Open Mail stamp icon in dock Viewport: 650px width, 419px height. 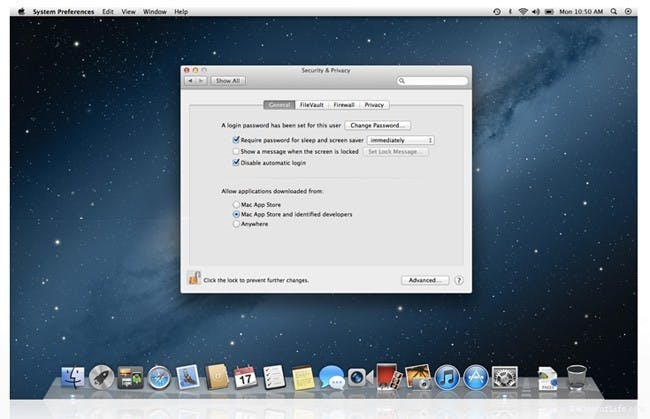[187, 378]
